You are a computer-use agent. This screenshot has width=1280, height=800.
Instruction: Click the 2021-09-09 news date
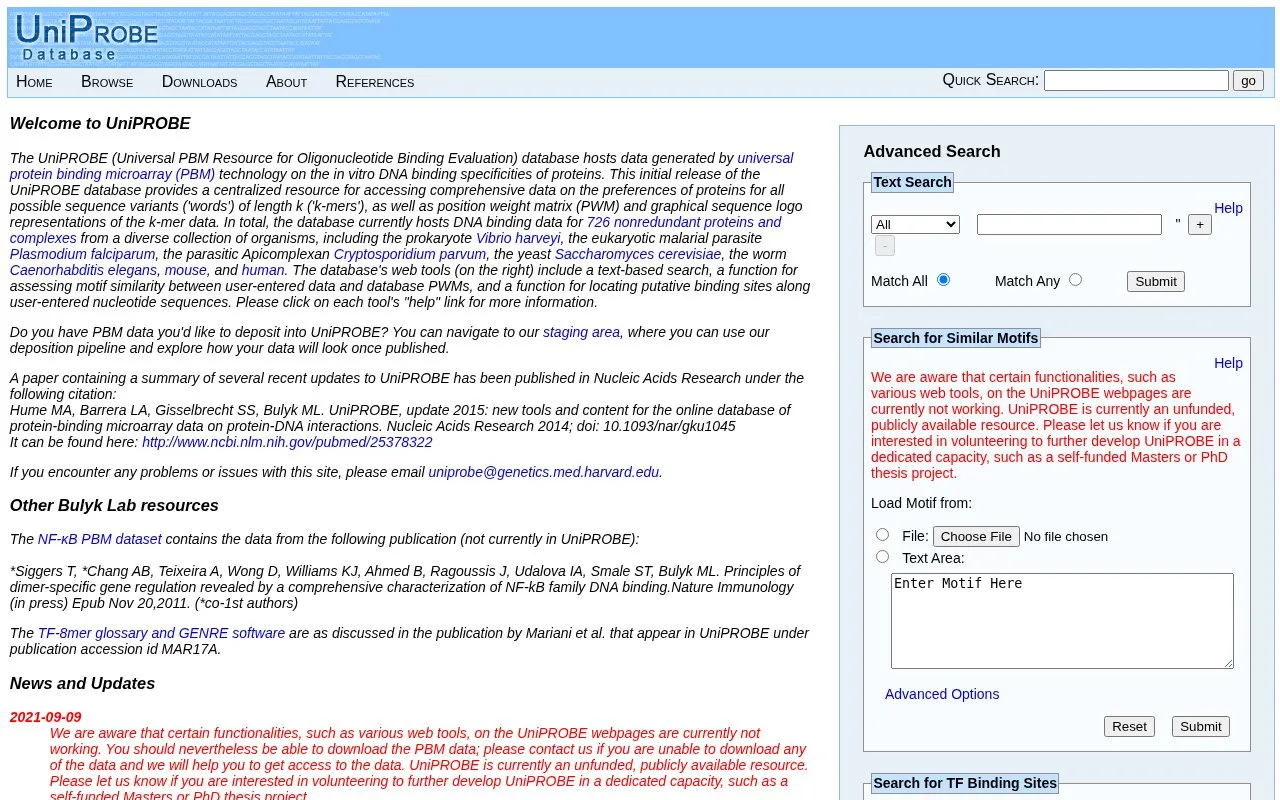tap(46, 717)
